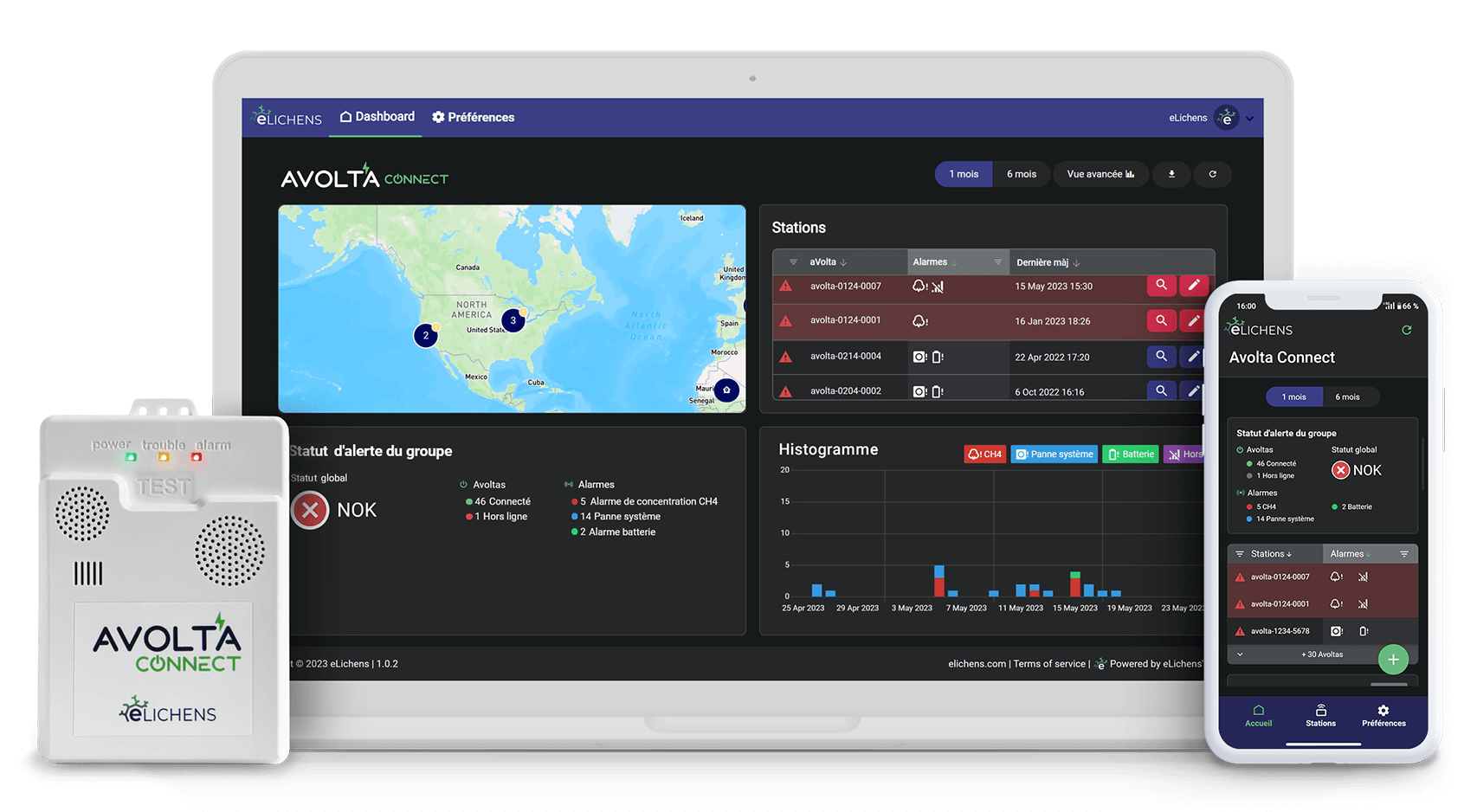The image size is (1464, 812).
Task: Open the aVolta column filter icon on laptop
Action: [793, 262]
